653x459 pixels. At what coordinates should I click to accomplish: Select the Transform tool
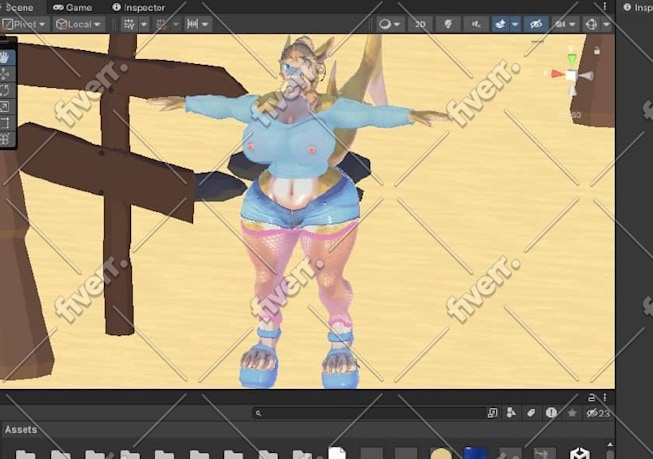click(x=5, y=139)
